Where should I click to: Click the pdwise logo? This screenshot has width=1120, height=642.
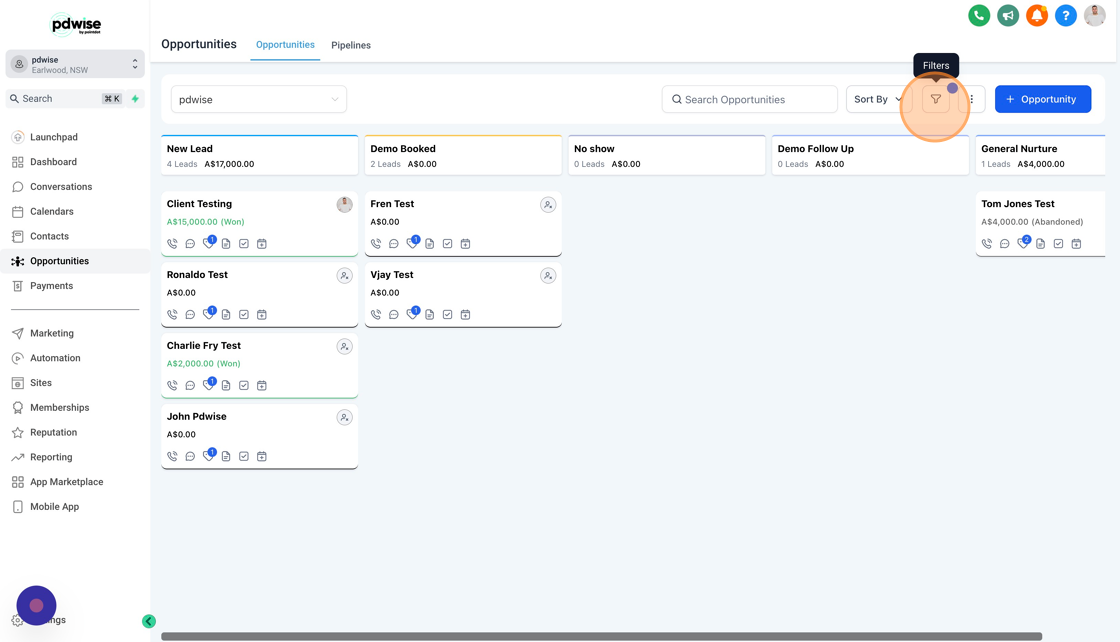(x=76, y=25)
